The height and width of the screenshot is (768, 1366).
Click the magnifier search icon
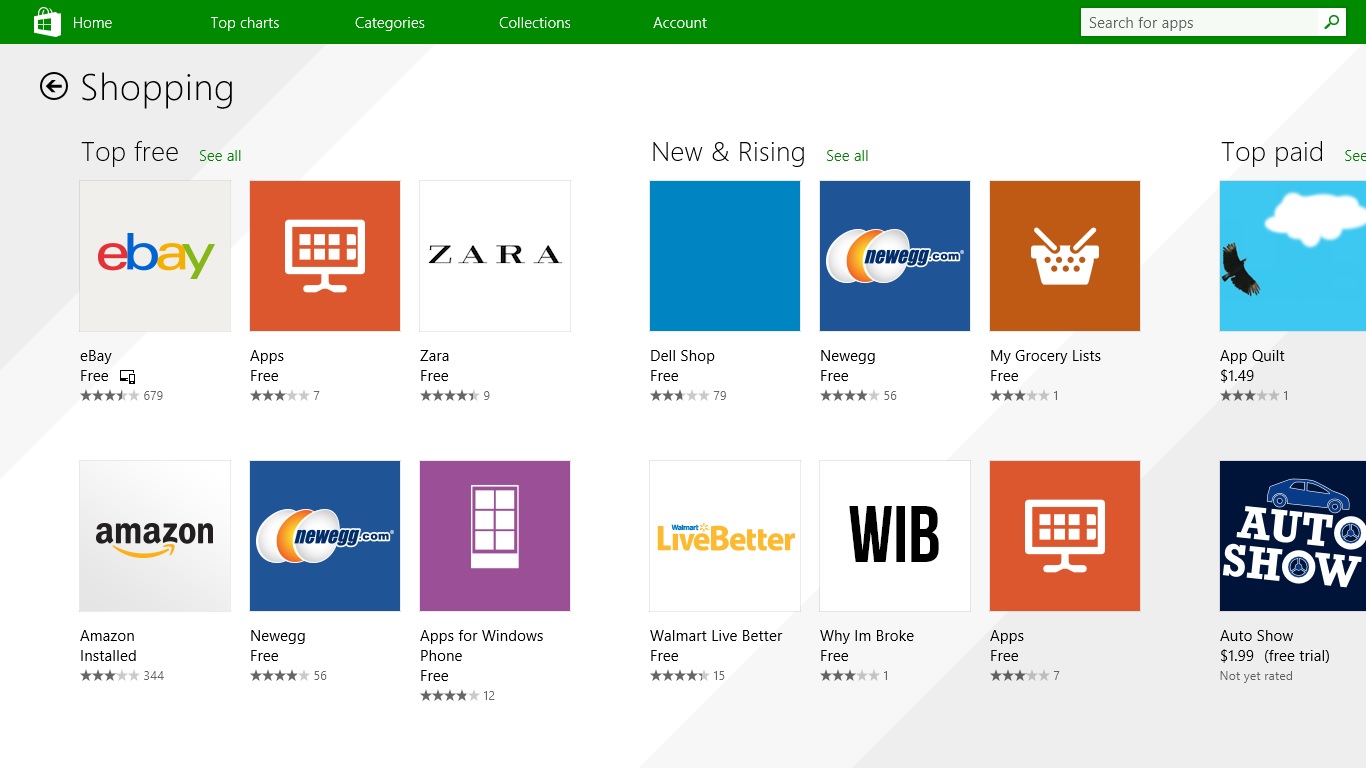(x=1331, y=22)
